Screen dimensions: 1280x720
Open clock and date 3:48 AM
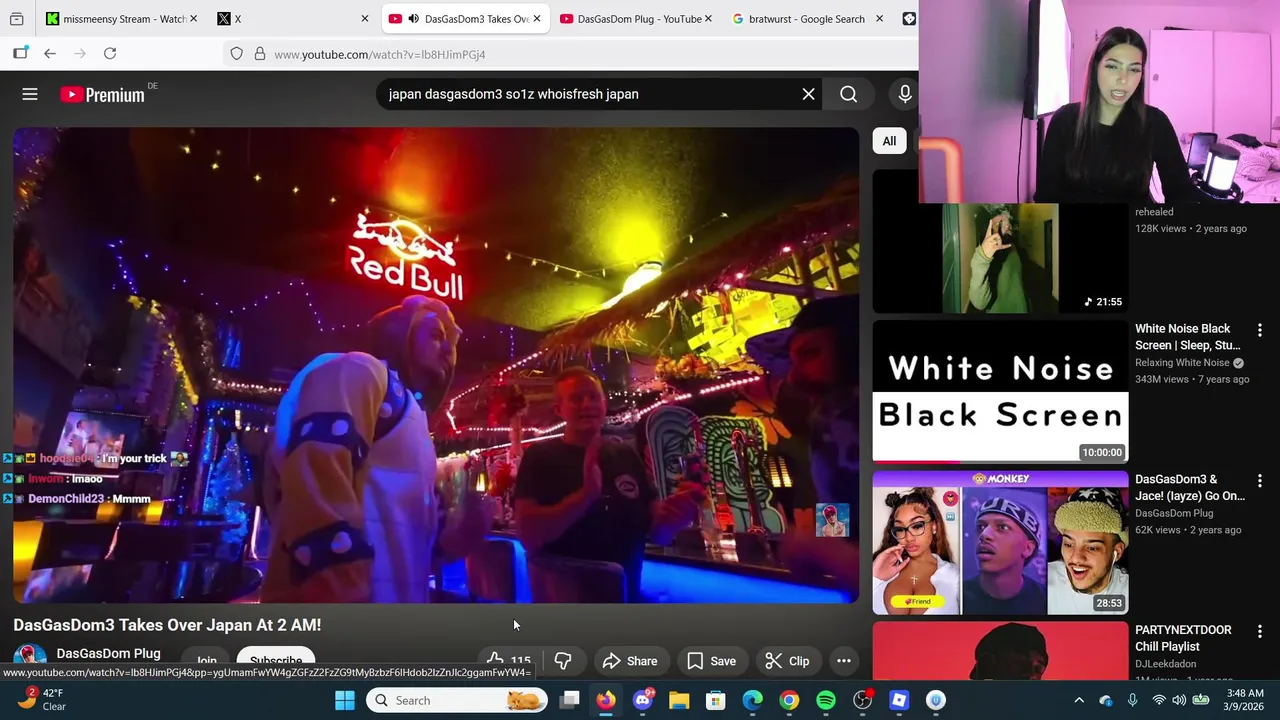pos(1244,700)
